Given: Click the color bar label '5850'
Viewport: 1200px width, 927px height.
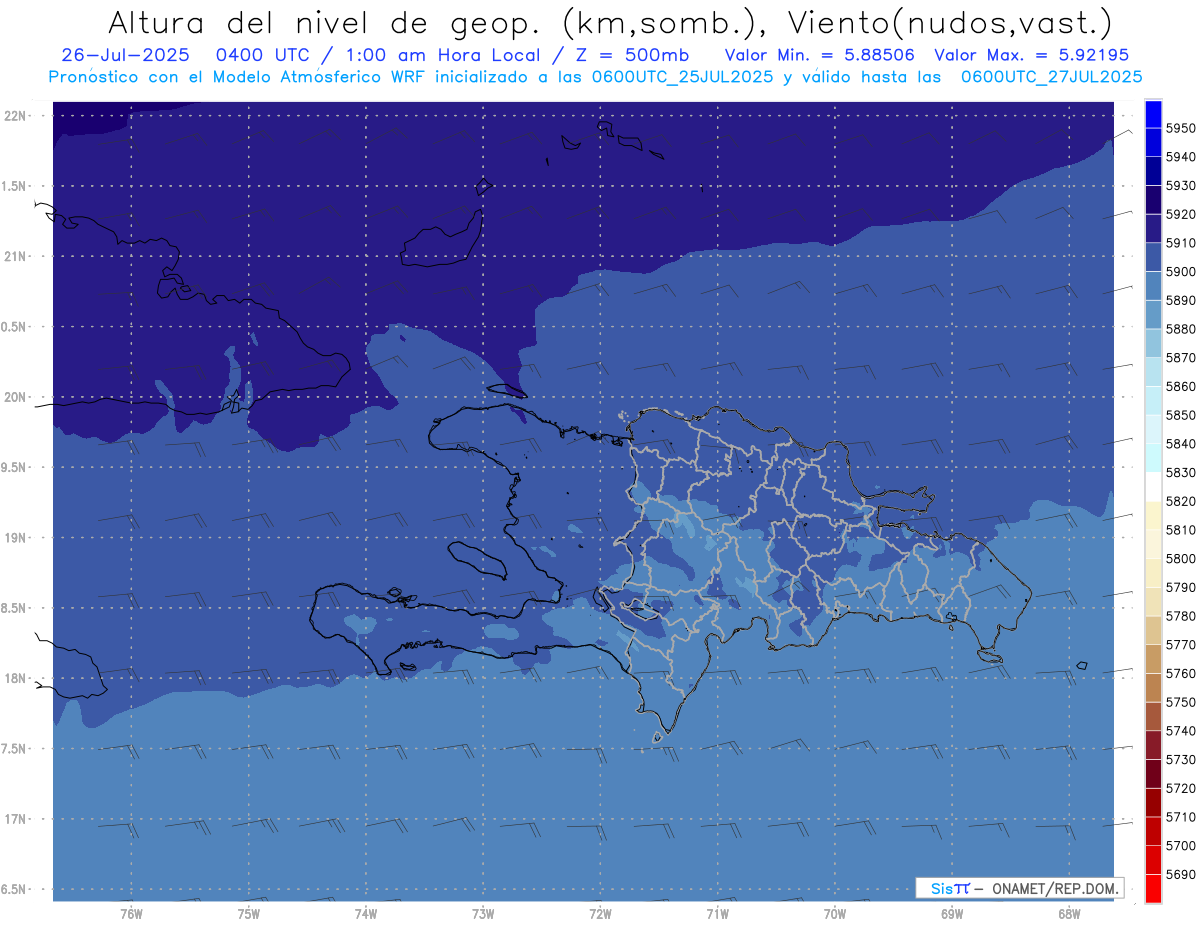Looking at the screenshot, I should coord(1181,415).
